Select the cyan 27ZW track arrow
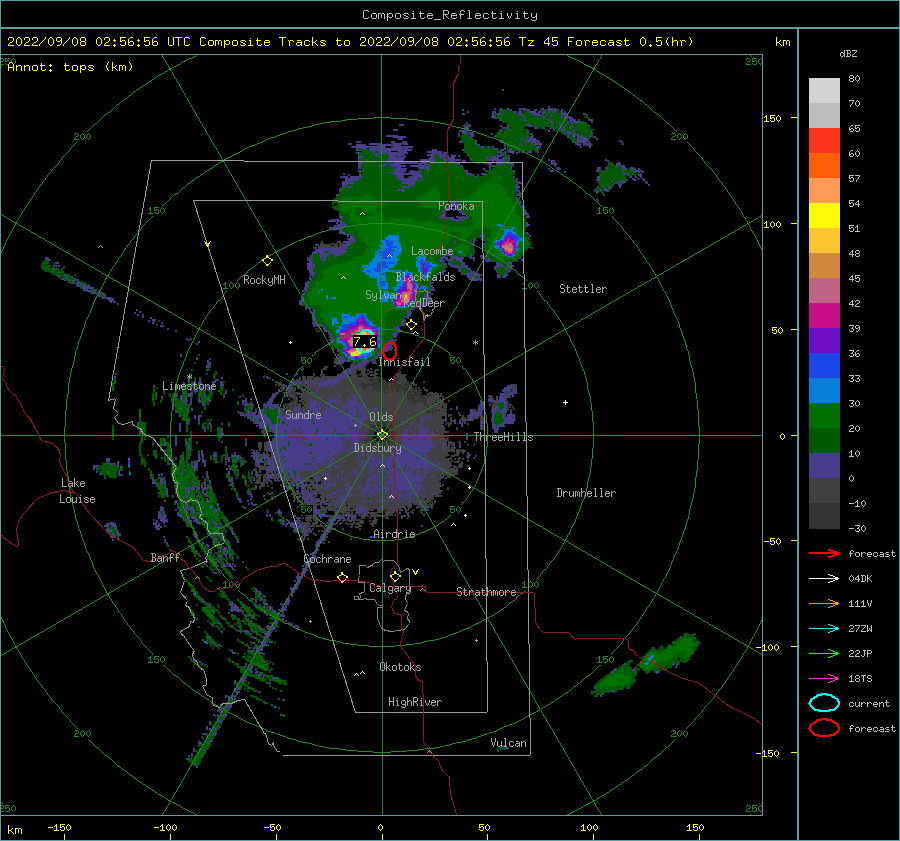The width and height of the screenshot is (900, 841). [x=824, y=629]
